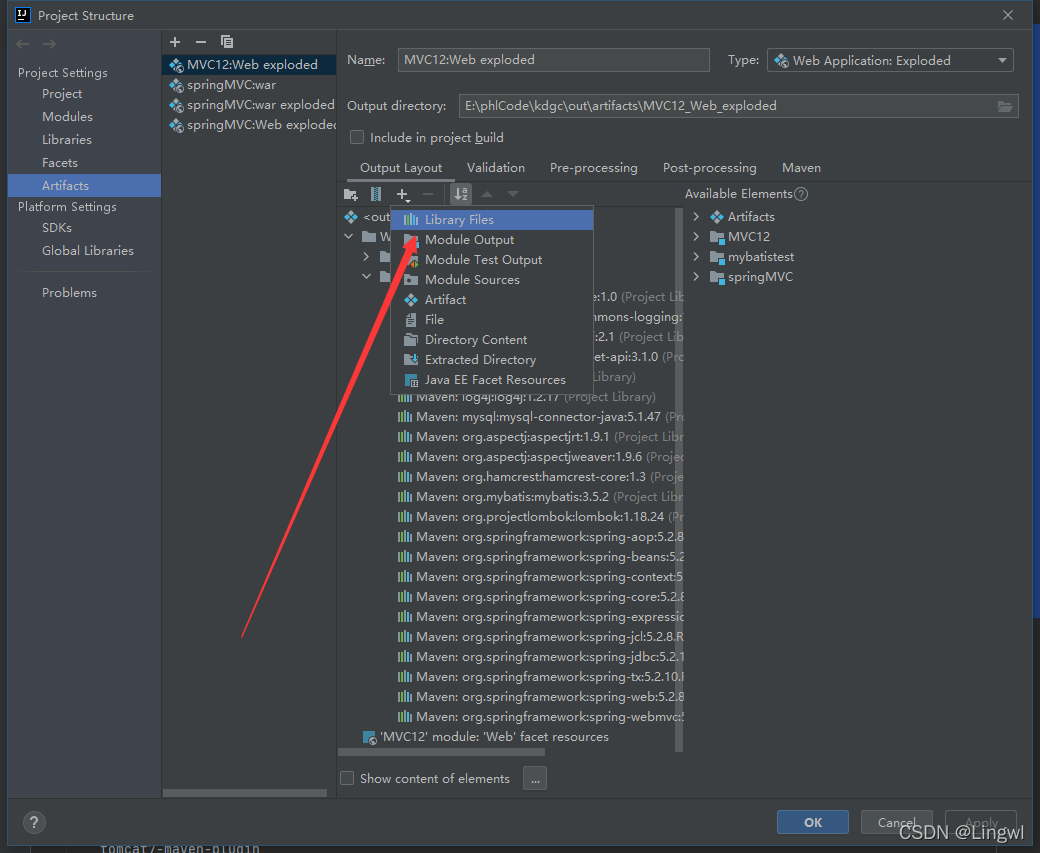Viewport: 1040px width, 853px height.
Task: Collapse the lib folder in output tree
Action: pyautogui.click(x=366, y=276)
